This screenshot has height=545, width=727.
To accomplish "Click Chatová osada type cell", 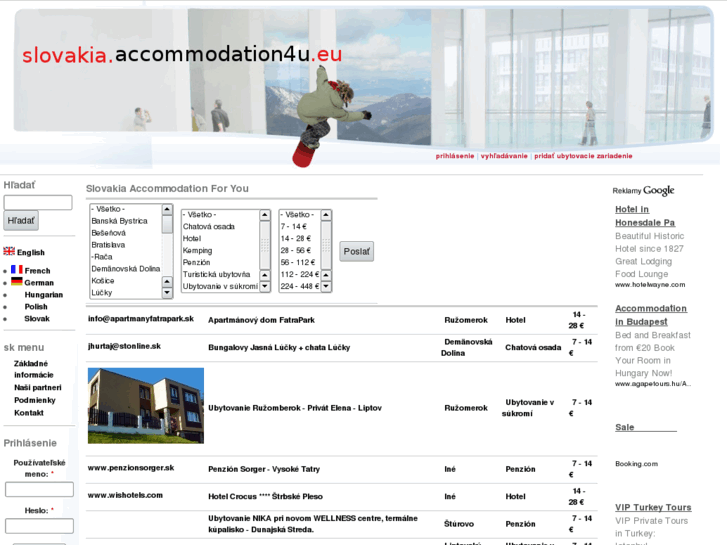I will 533,347.
